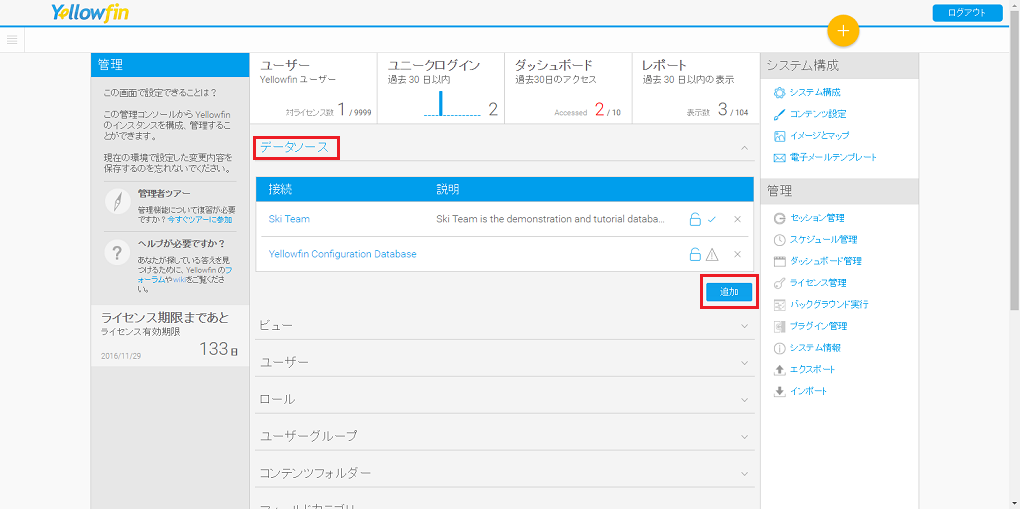Click the ライセンス期限まであと panel
The width and height of the screenshot is (1020, 509).
click(x=170, y=336)
